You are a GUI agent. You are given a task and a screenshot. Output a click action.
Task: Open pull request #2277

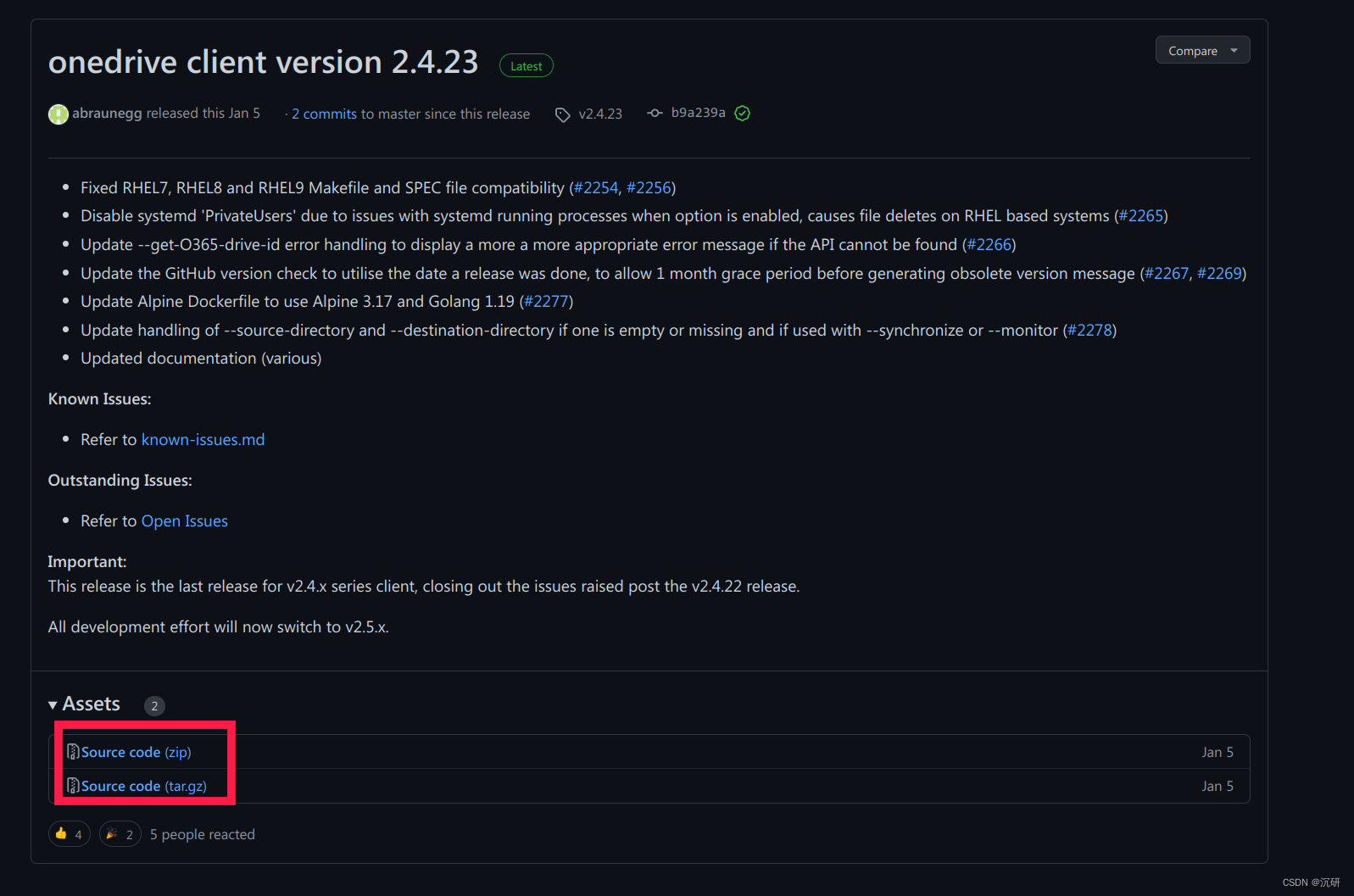(547, 302)
